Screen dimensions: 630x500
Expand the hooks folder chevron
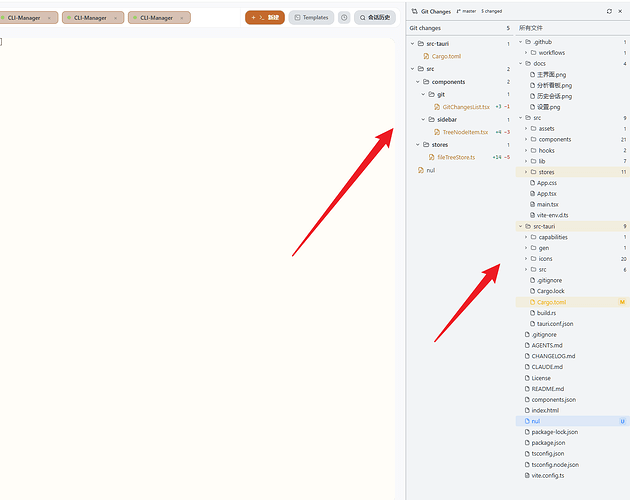click(526, 150)
